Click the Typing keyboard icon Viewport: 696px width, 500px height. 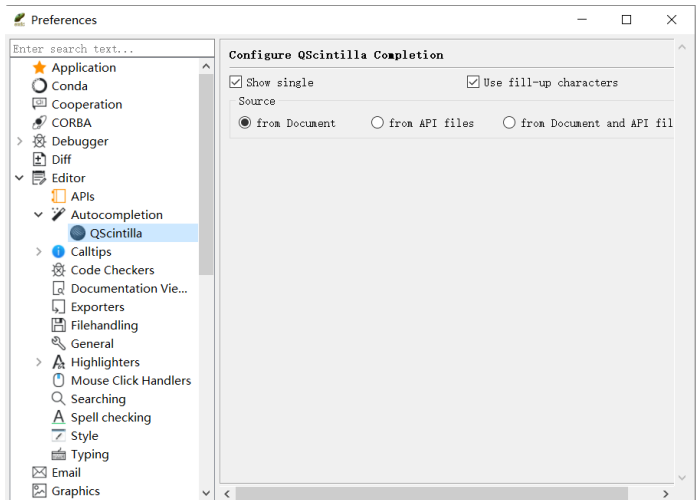coord(58,454)
